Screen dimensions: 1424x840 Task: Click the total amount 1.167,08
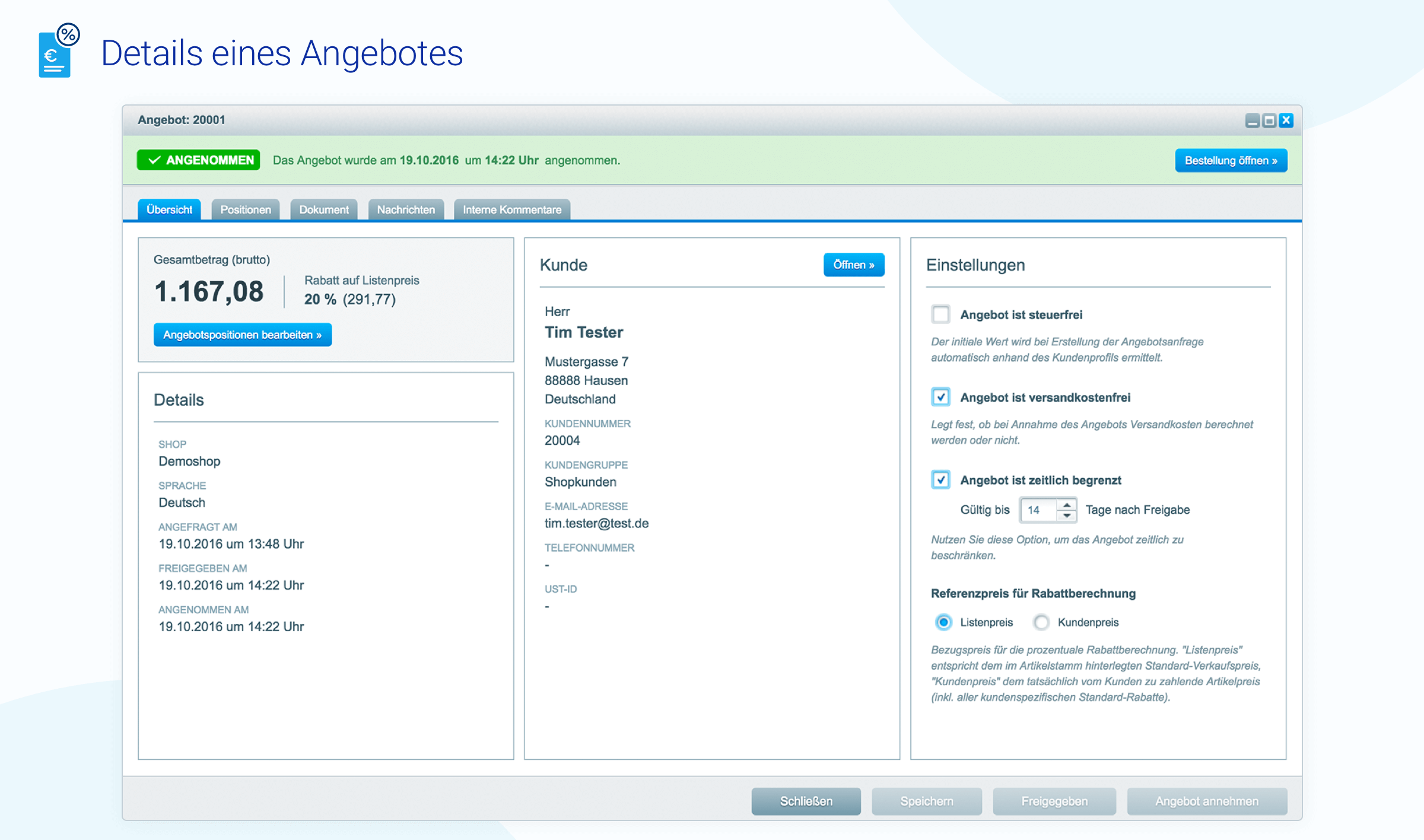(209, 292)
